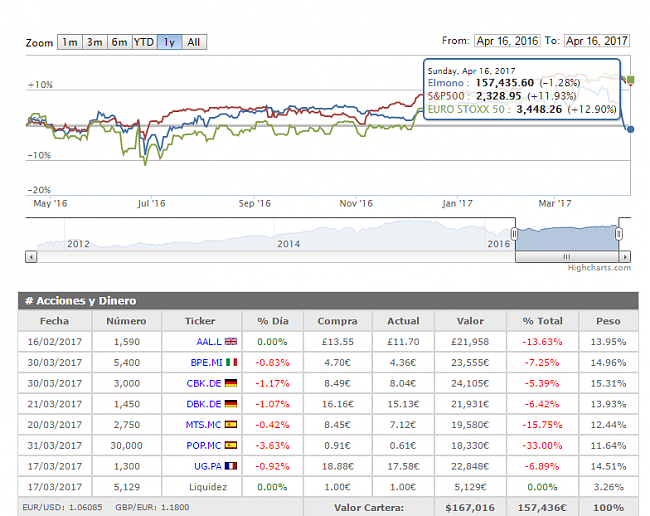Open the DBK.DE ticker link

coord(204,404)
